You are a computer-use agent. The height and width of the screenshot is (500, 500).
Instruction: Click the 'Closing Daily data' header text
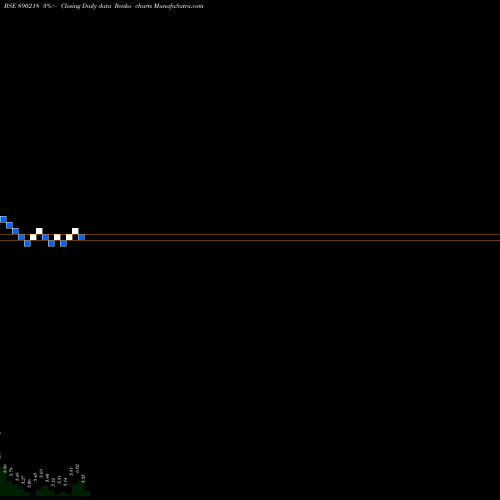tap(86, 6)
